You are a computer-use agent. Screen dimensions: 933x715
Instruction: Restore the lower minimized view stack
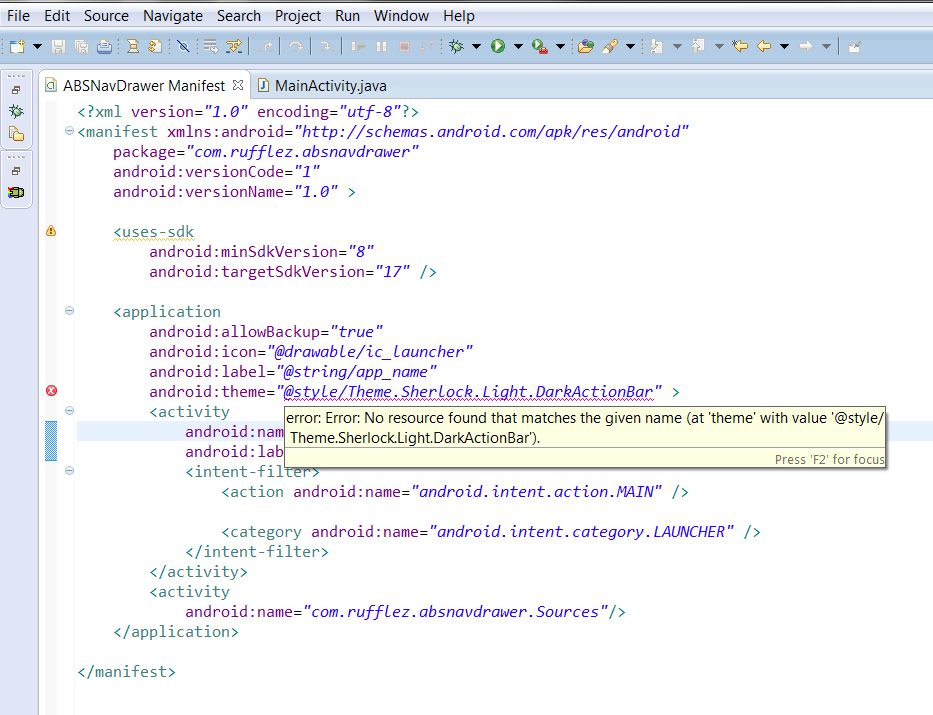pyautogui.click(x=16, y=171)
